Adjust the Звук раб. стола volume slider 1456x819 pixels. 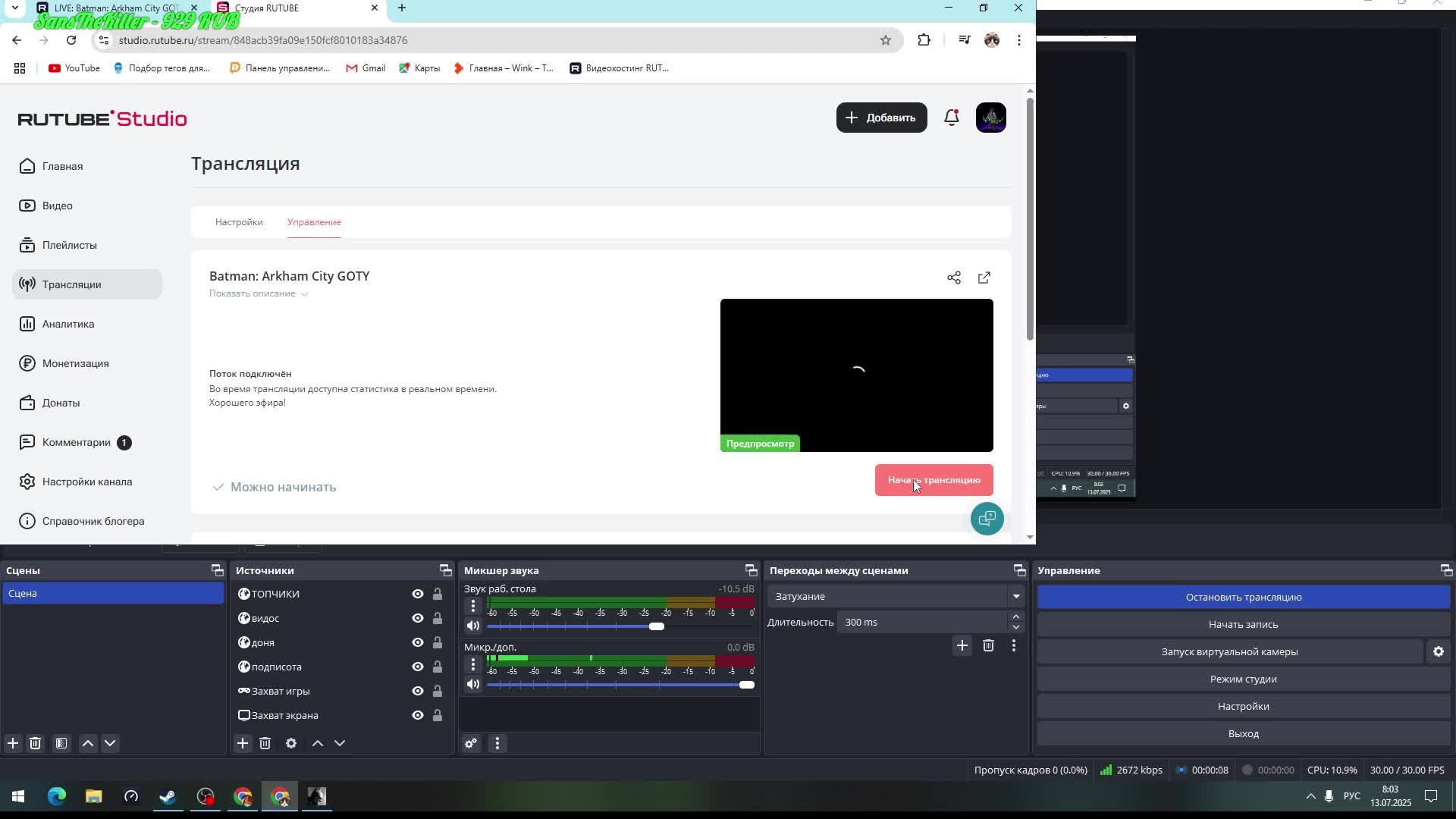pos(657,626)
